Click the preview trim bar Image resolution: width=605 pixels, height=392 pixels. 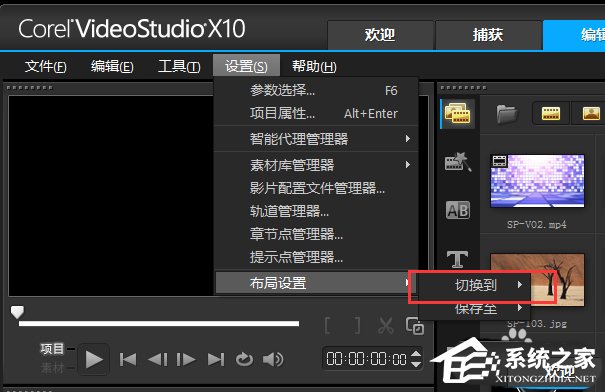pyautogui.click(x=159, y=324)
